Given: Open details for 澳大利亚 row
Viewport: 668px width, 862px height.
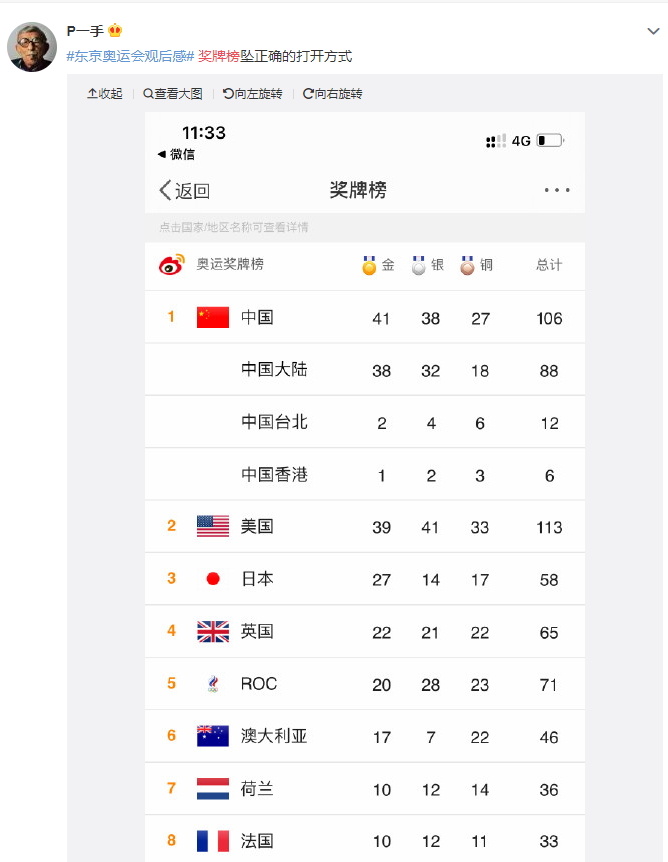Looking at the screenshot, I should 365,736.
